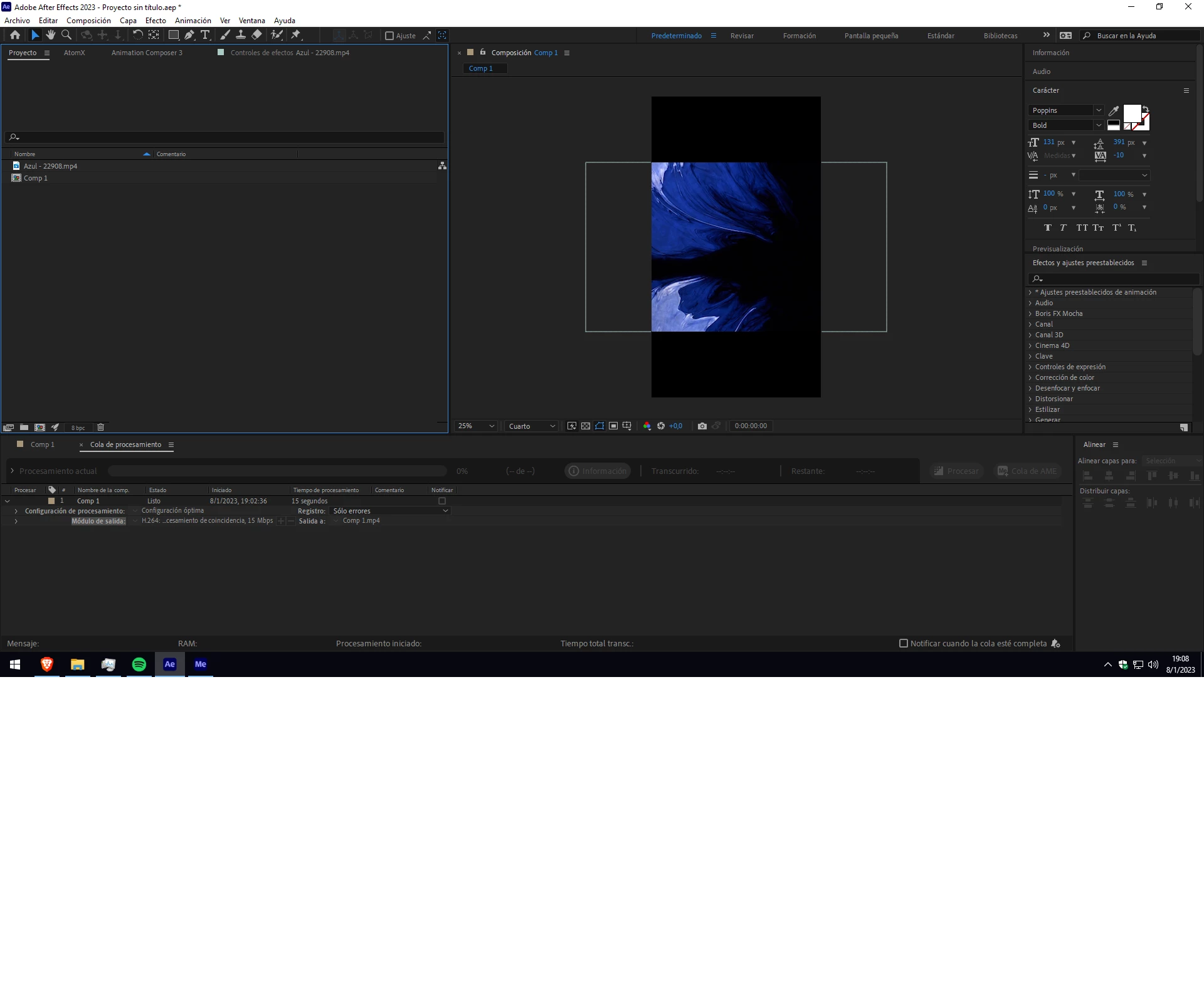Click eyedropper in Character panel
This screenshot has height=1003, width=1204.
pyautogui.click(x=1114, y=111)
